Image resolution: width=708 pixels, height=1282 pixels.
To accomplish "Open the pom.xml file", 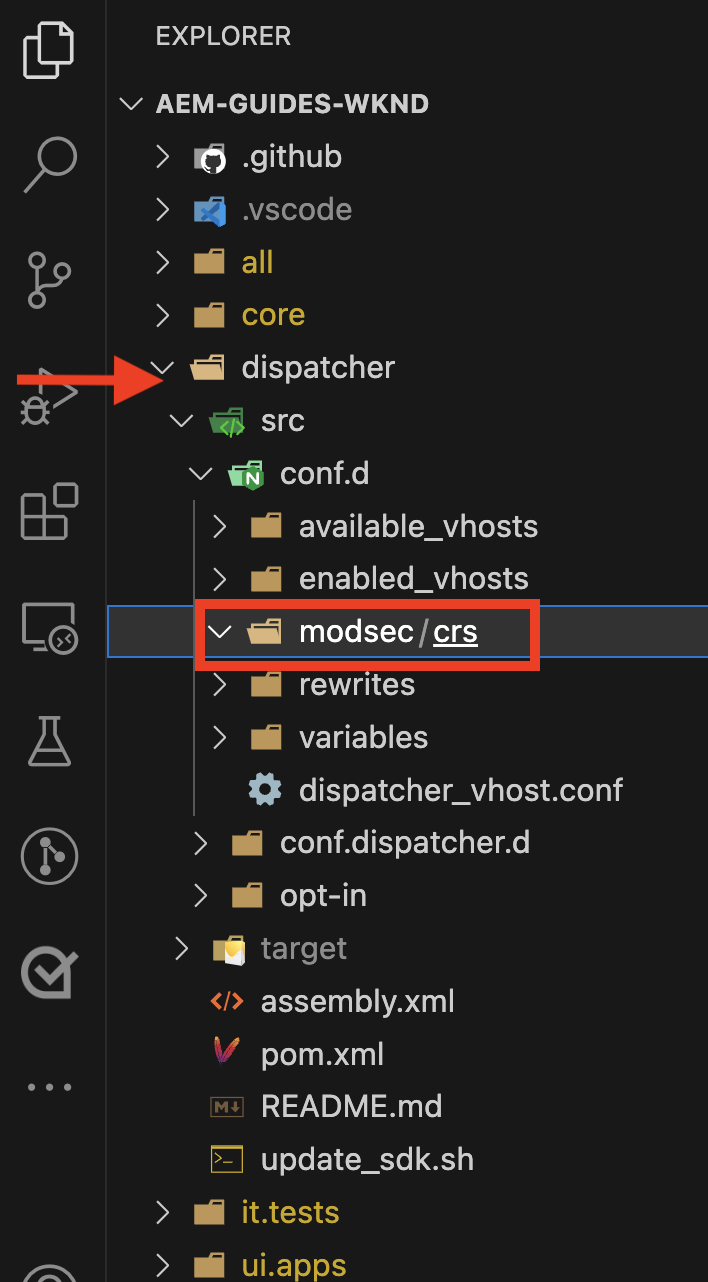I will 322,1054.
